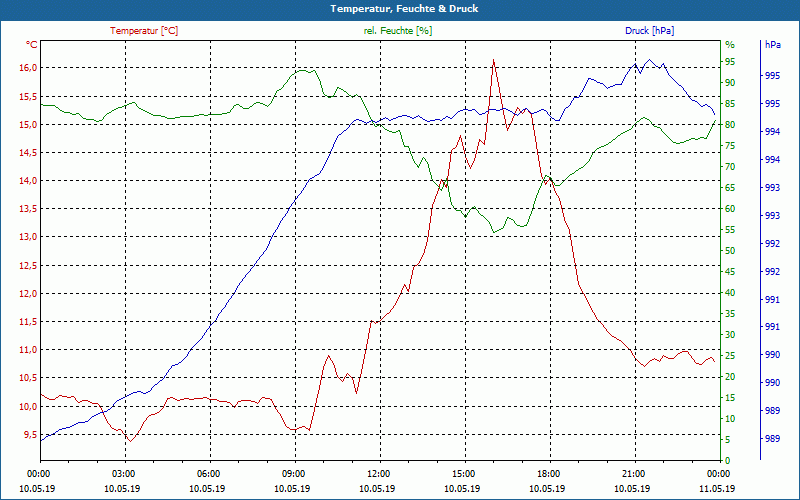Click the green '55' humidity axis value

point(730,230)
